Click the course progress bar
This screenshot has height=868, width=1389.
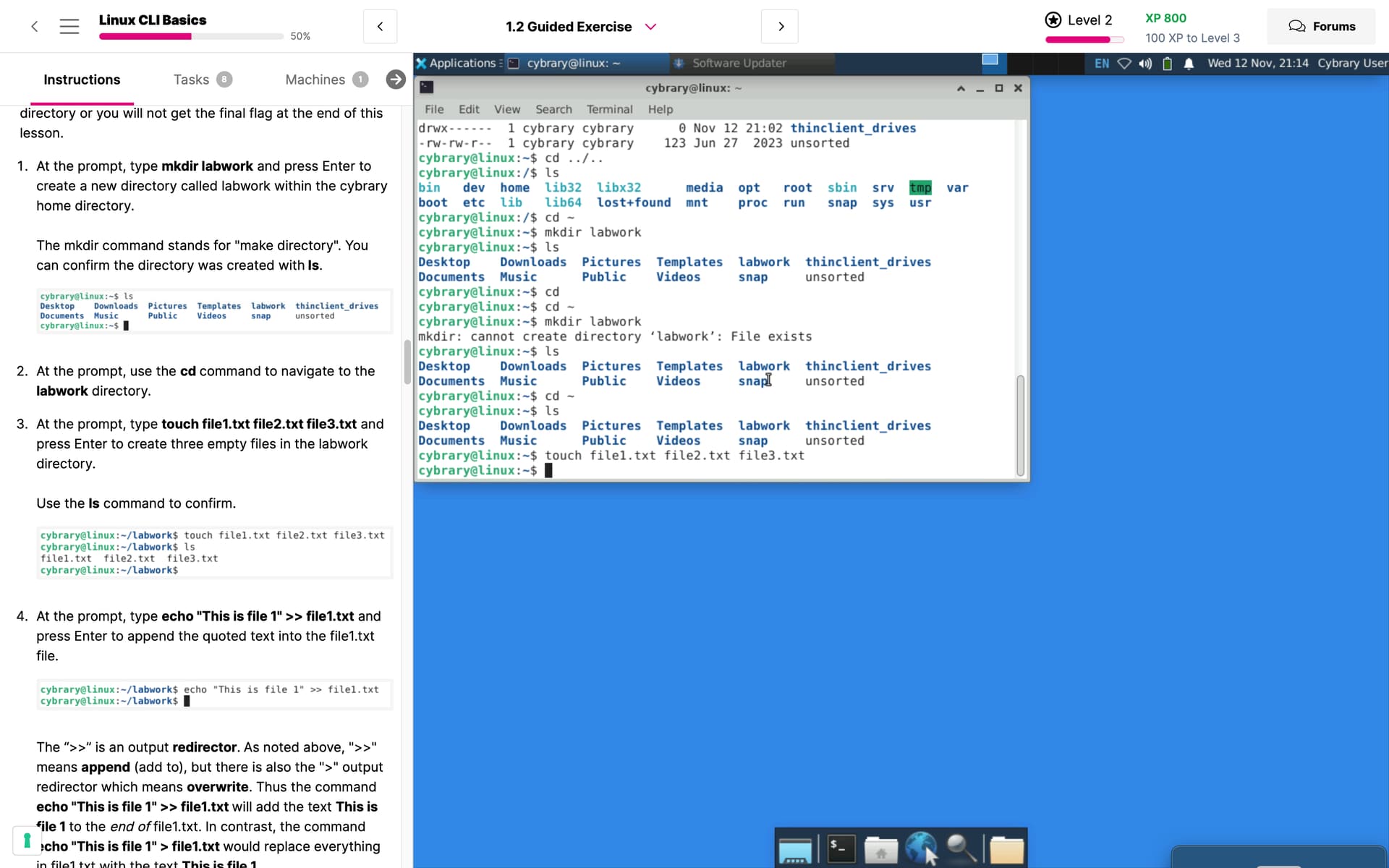point(191,36)
